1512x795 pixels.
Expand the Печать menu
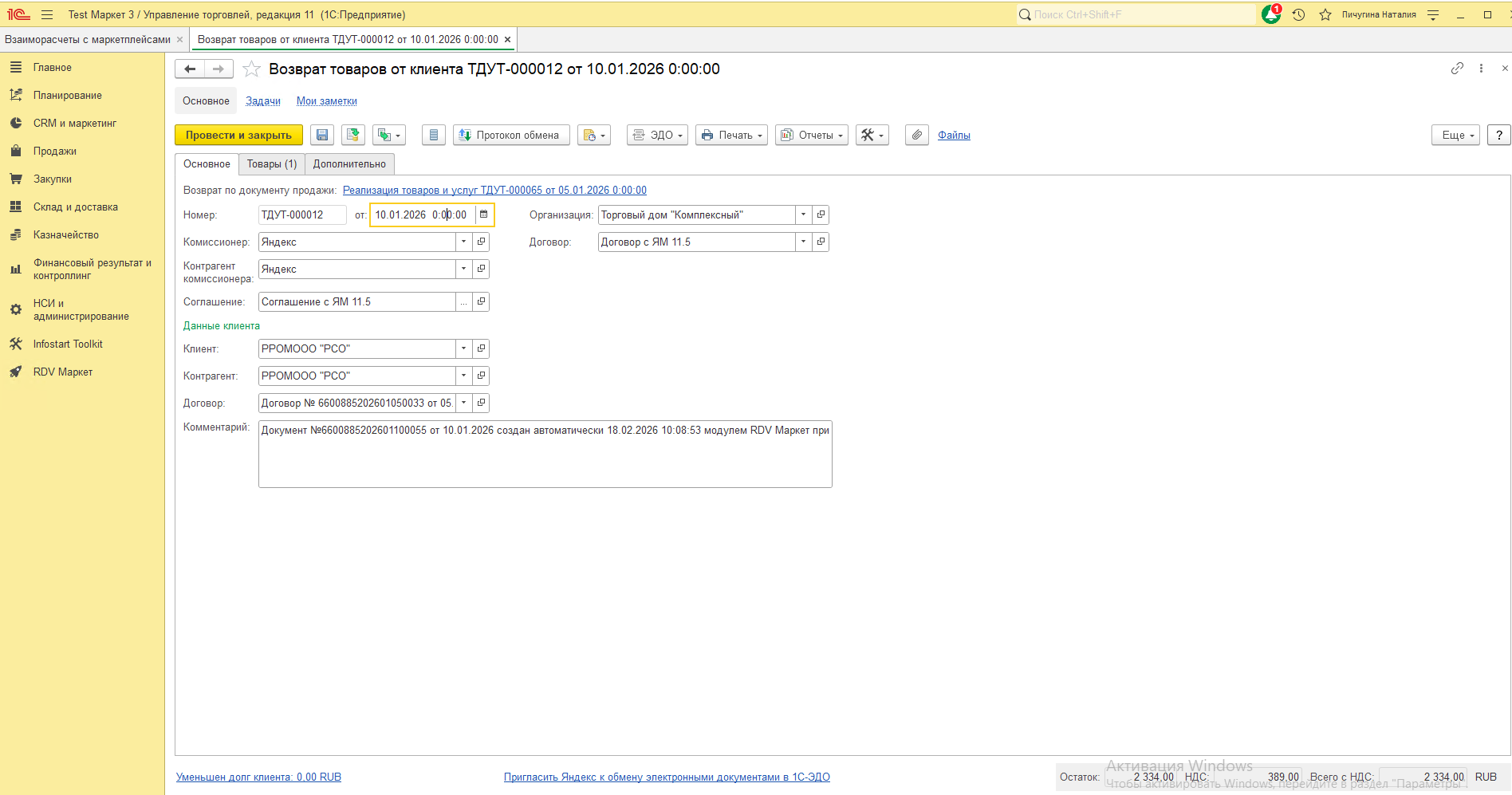coord(732,136)
